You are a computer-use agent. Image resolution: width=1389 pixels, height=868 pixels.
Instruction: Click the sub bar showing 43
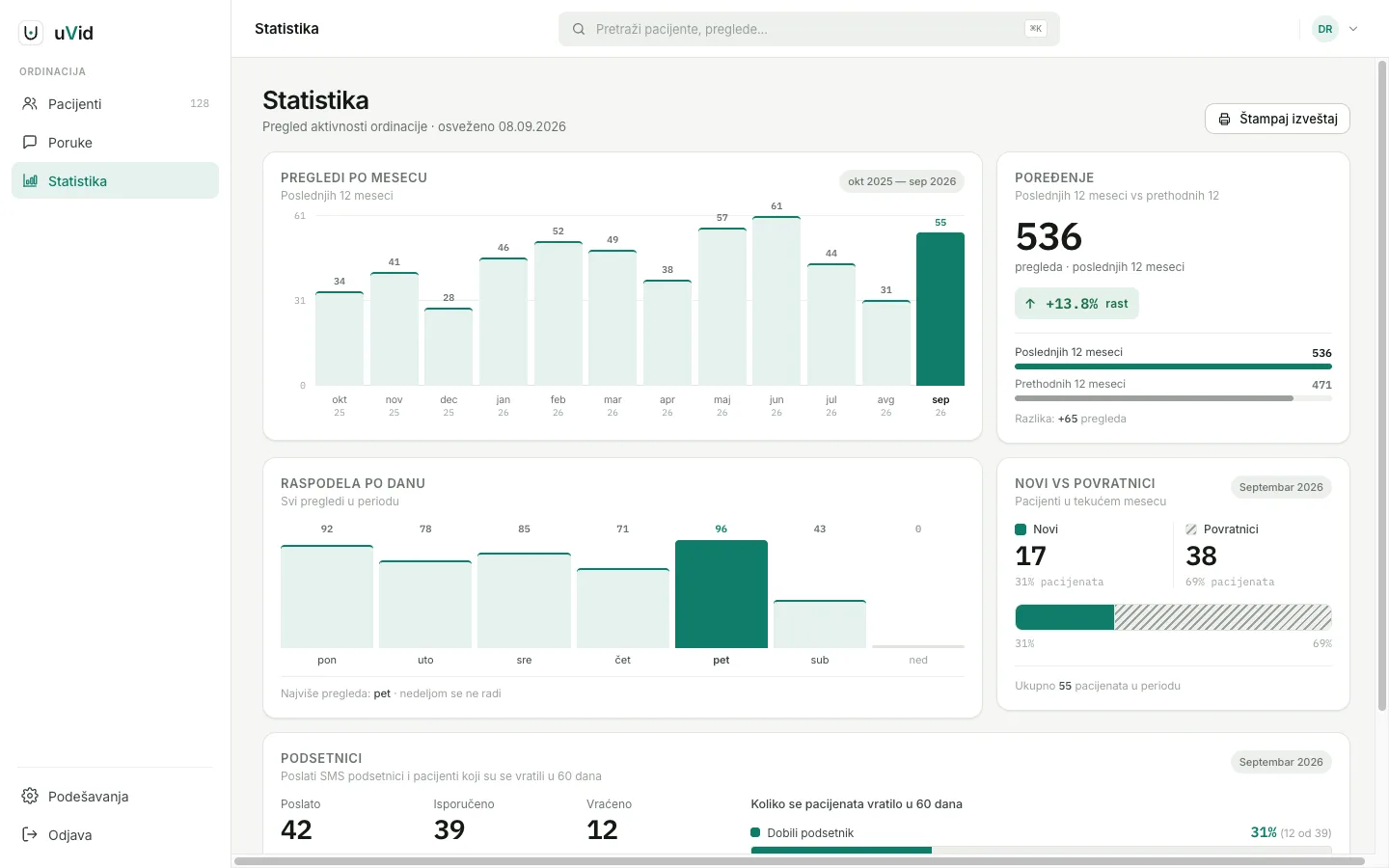[820, 624]
